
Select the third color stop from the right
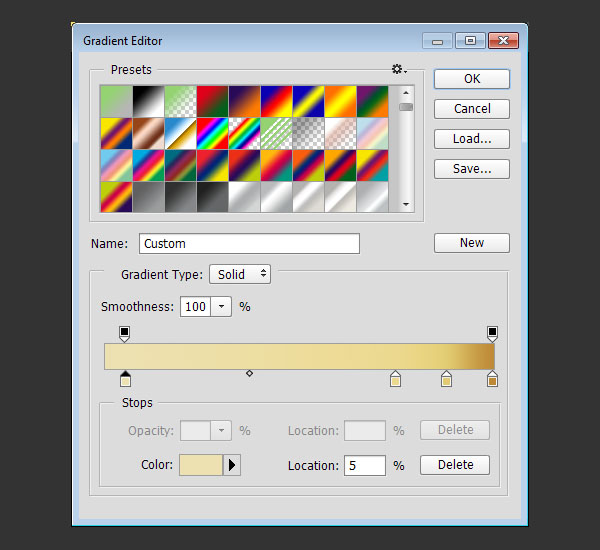click(395, 379)
